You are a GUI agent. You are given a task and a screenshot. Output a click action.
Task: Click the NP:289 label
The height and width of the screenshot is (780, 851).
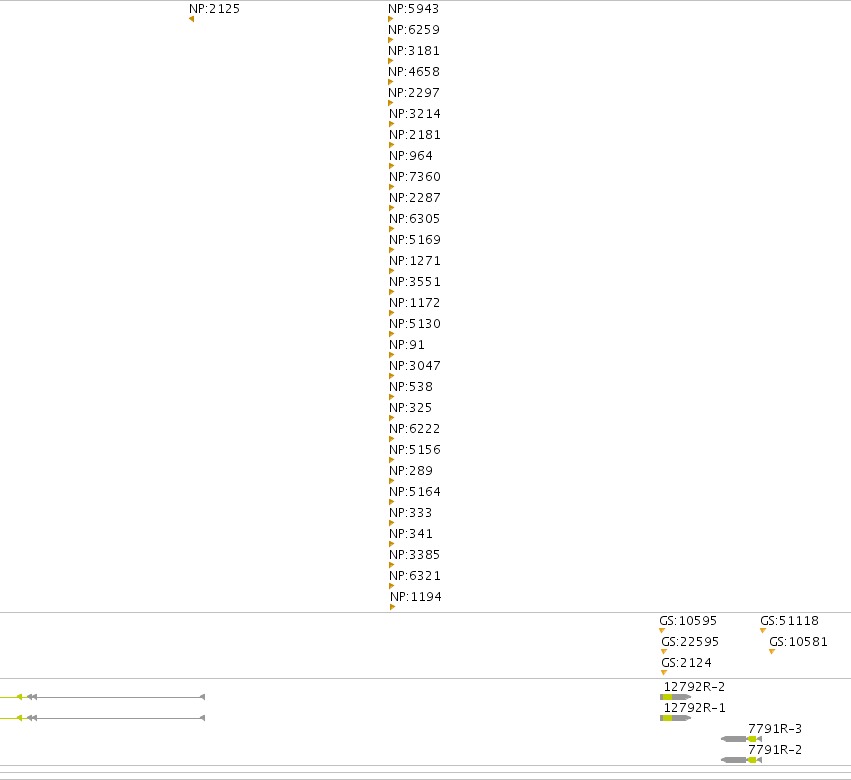(x=411, y=471)
